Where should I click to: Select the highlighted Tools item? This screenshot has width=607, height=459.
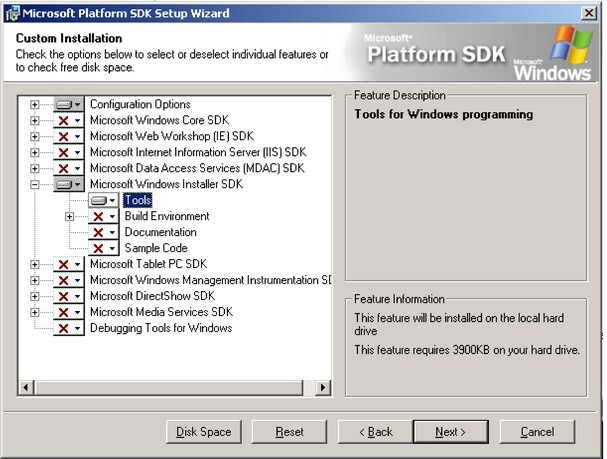138,200
